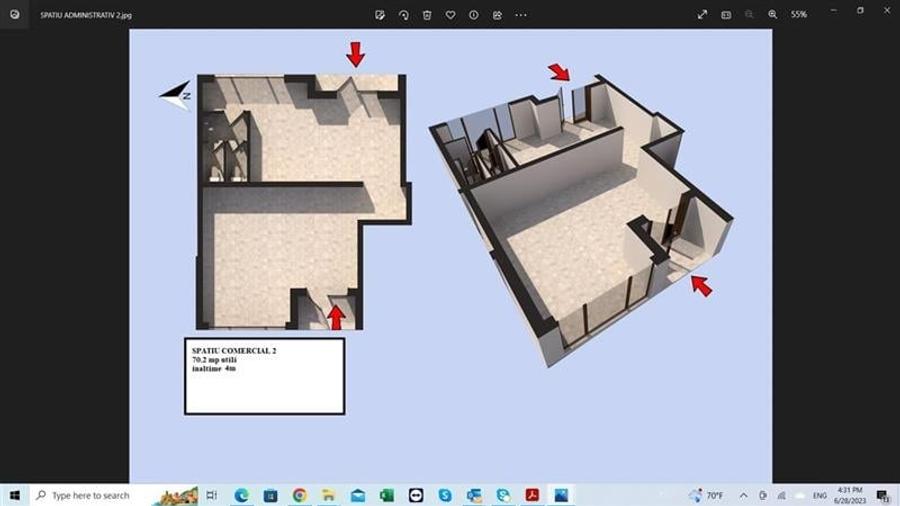Viewport: 900px width, 506px height.
Task: Rotate the image using the rotate icon
Action: point(404,15)
